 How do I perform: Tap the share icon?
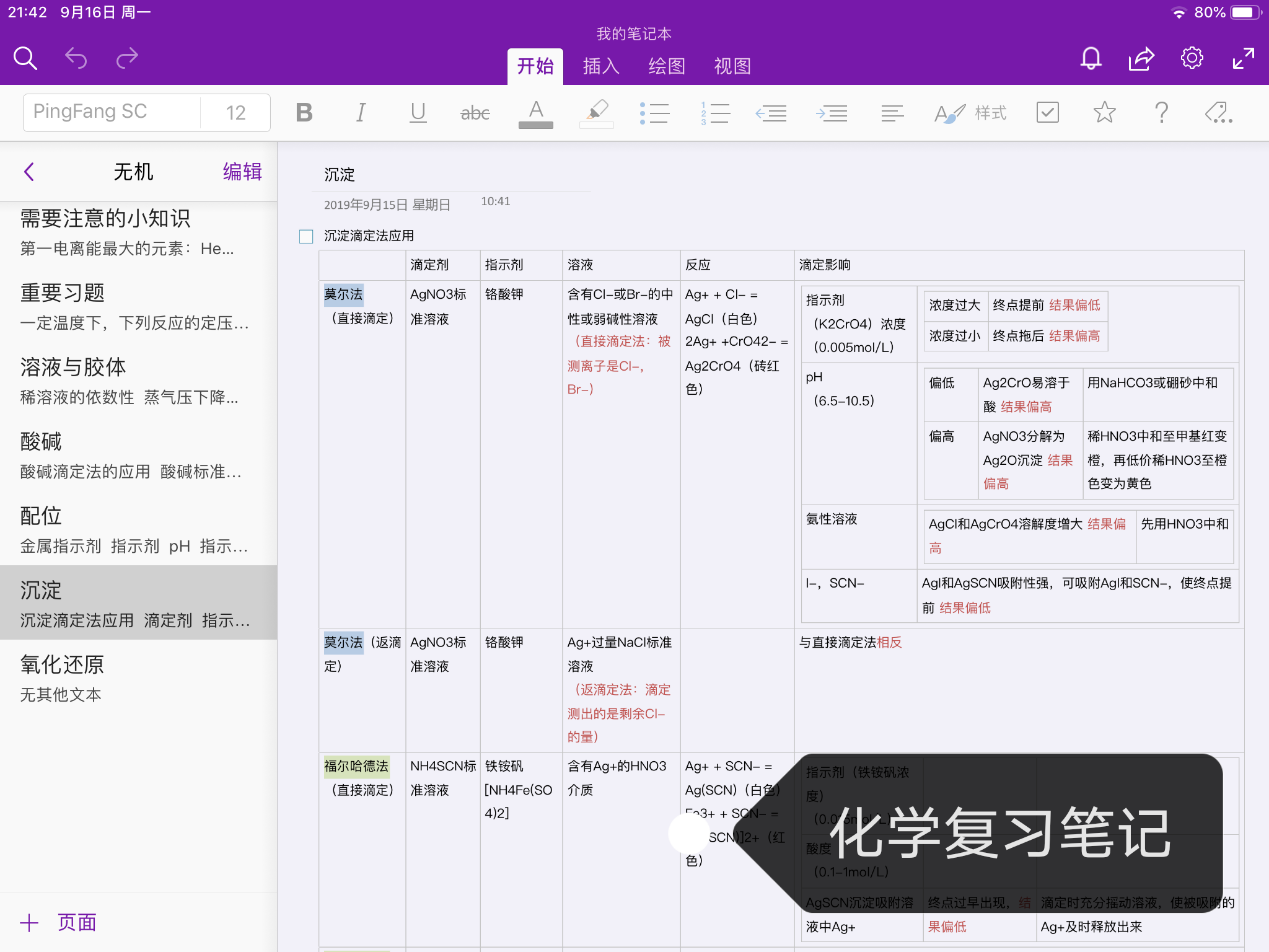coord(1141,59)
